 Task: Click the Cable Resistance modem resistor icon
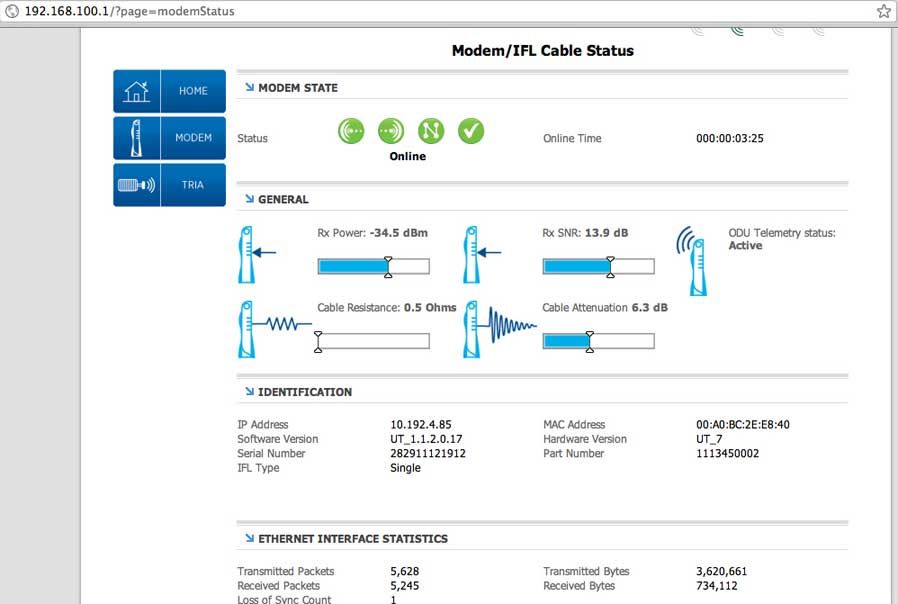tap(274, 329)
